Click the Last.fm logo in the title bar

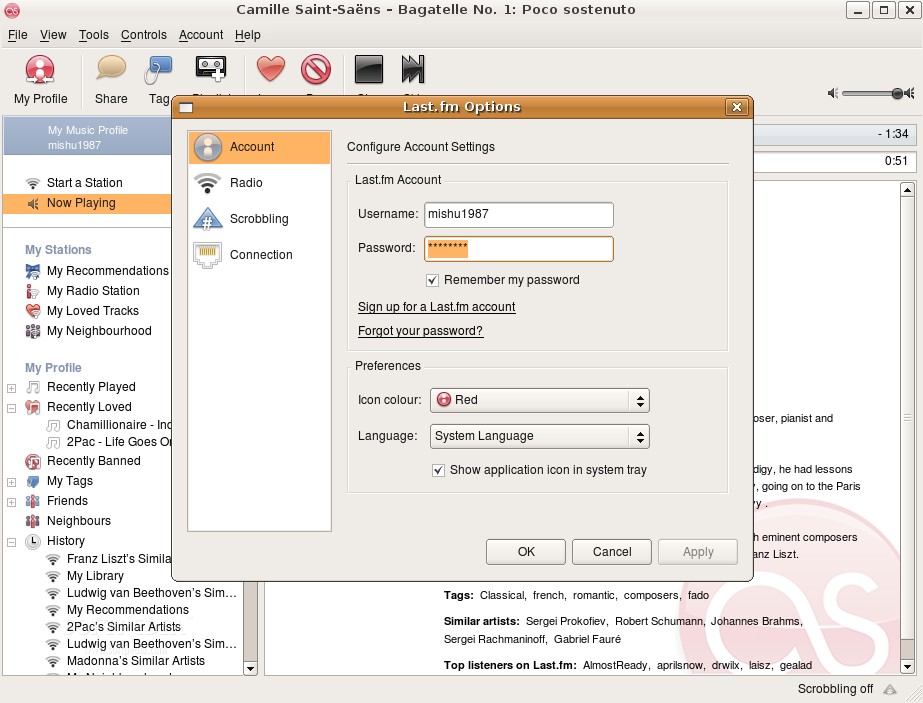coord(12,10)
